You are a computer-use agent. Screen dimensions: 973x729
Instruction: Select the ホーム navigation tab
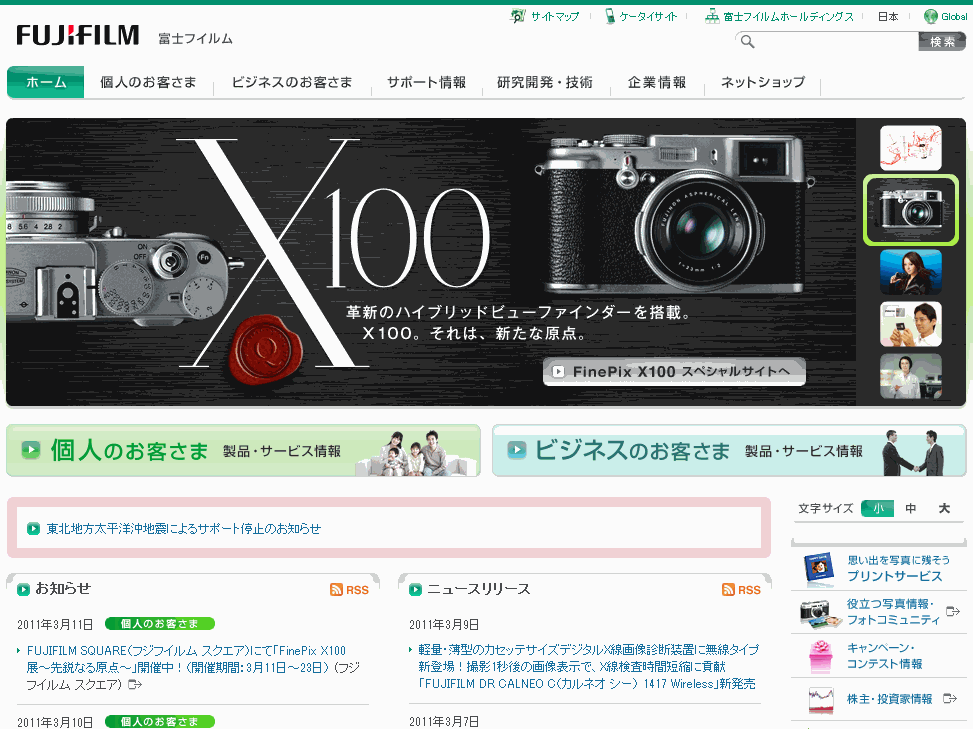point(45,82)
